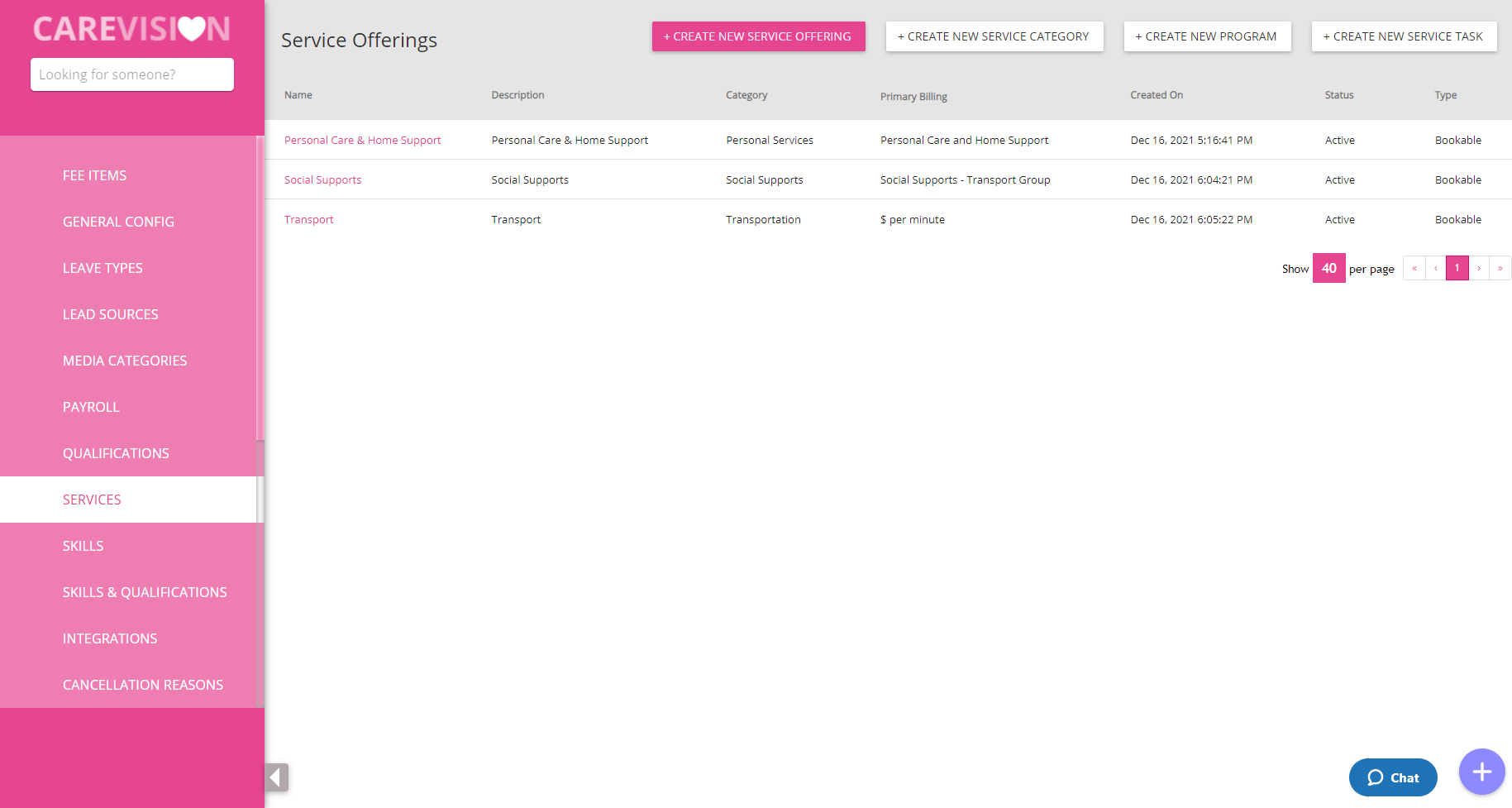The width and height of the screenshot is (1512, 808).
Task: Go to the next page arrow
Action: click(1479, 268)
